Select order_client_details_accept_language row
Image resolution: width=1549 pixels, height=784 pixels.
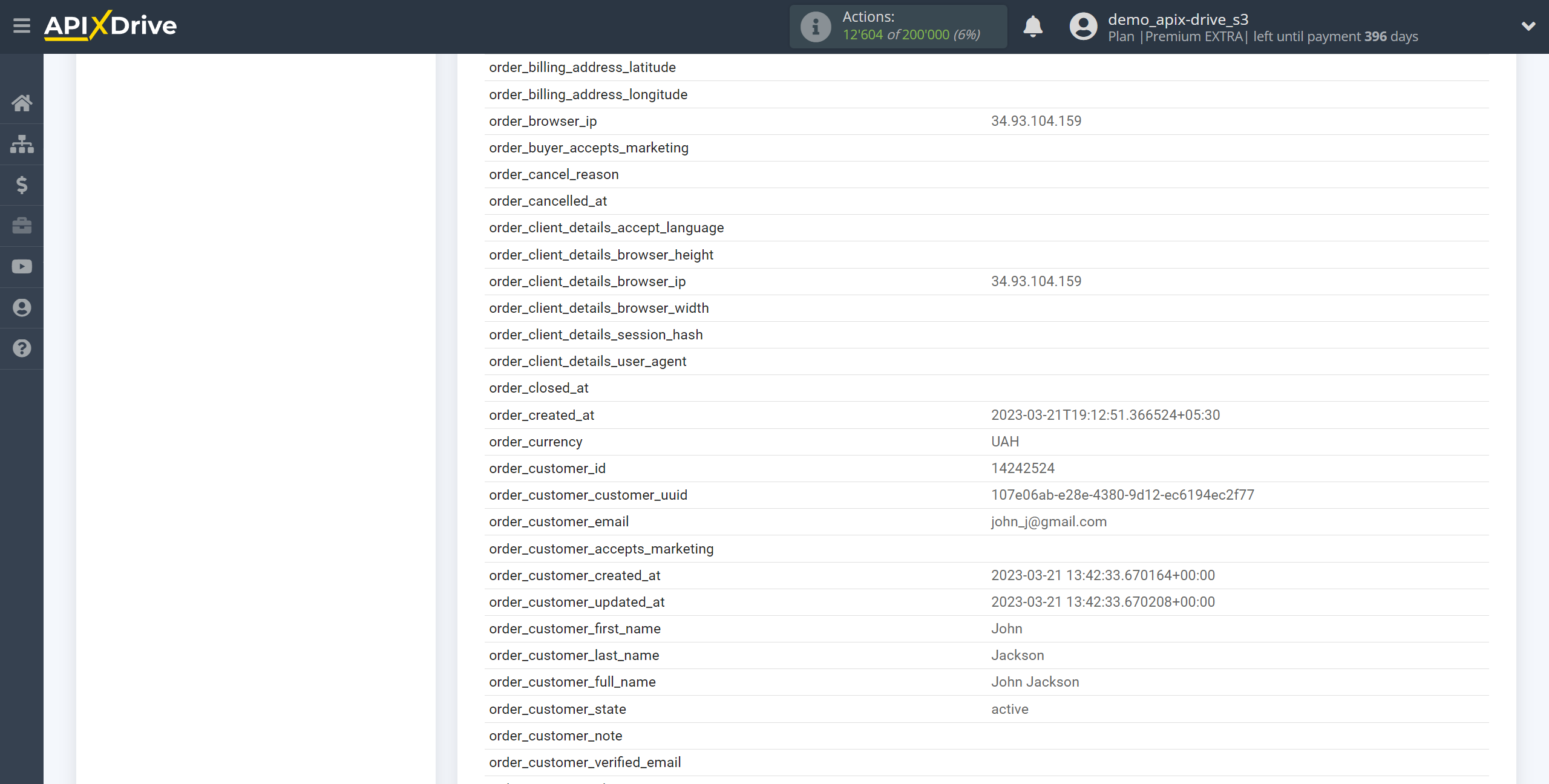(986, 227)
